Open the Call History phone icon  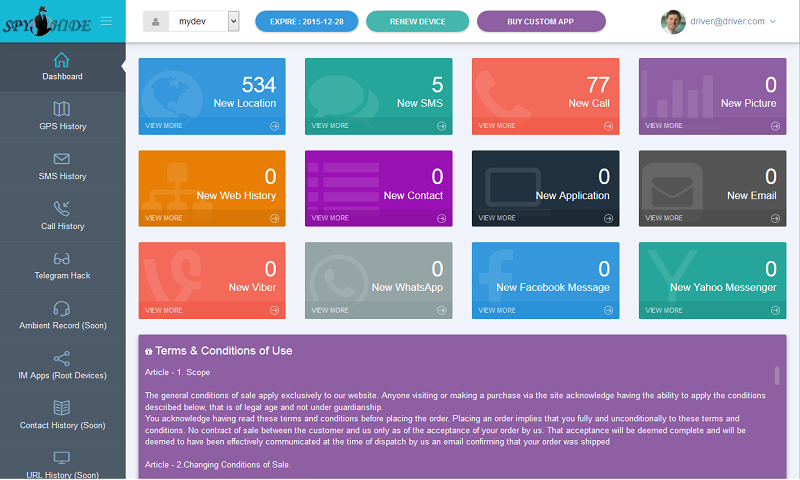[x=62, y=208]
